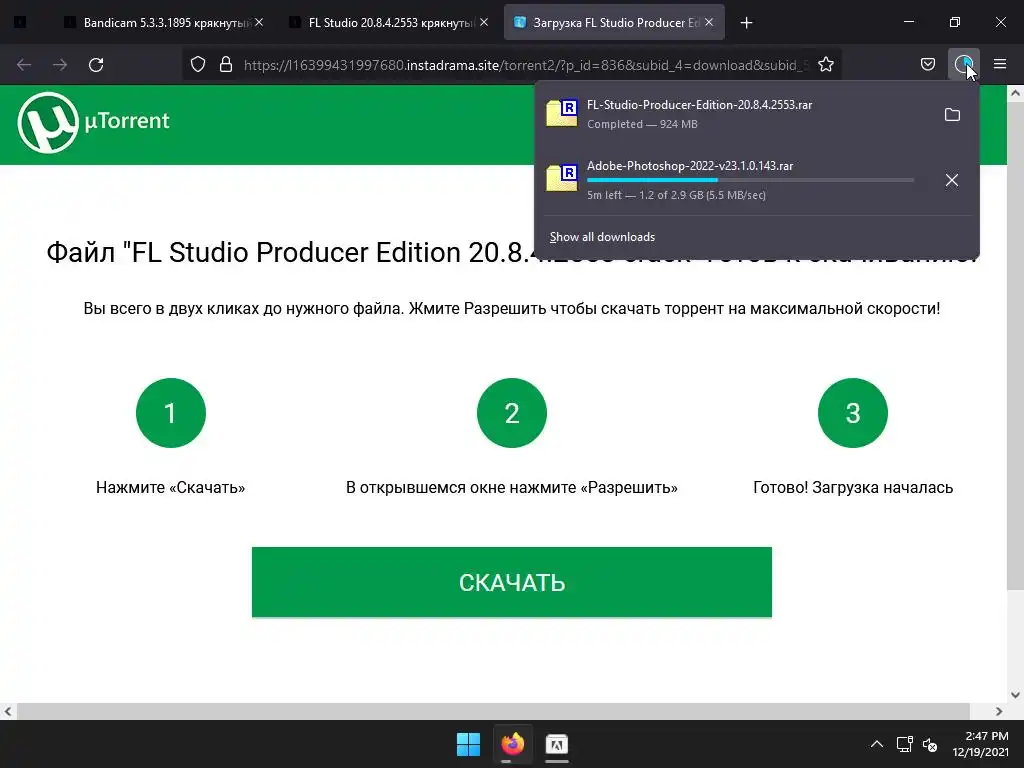Screen dimensions: 1024x768
Task: Click Готово! Загрузка началась text
Action: tap(853, 488)
